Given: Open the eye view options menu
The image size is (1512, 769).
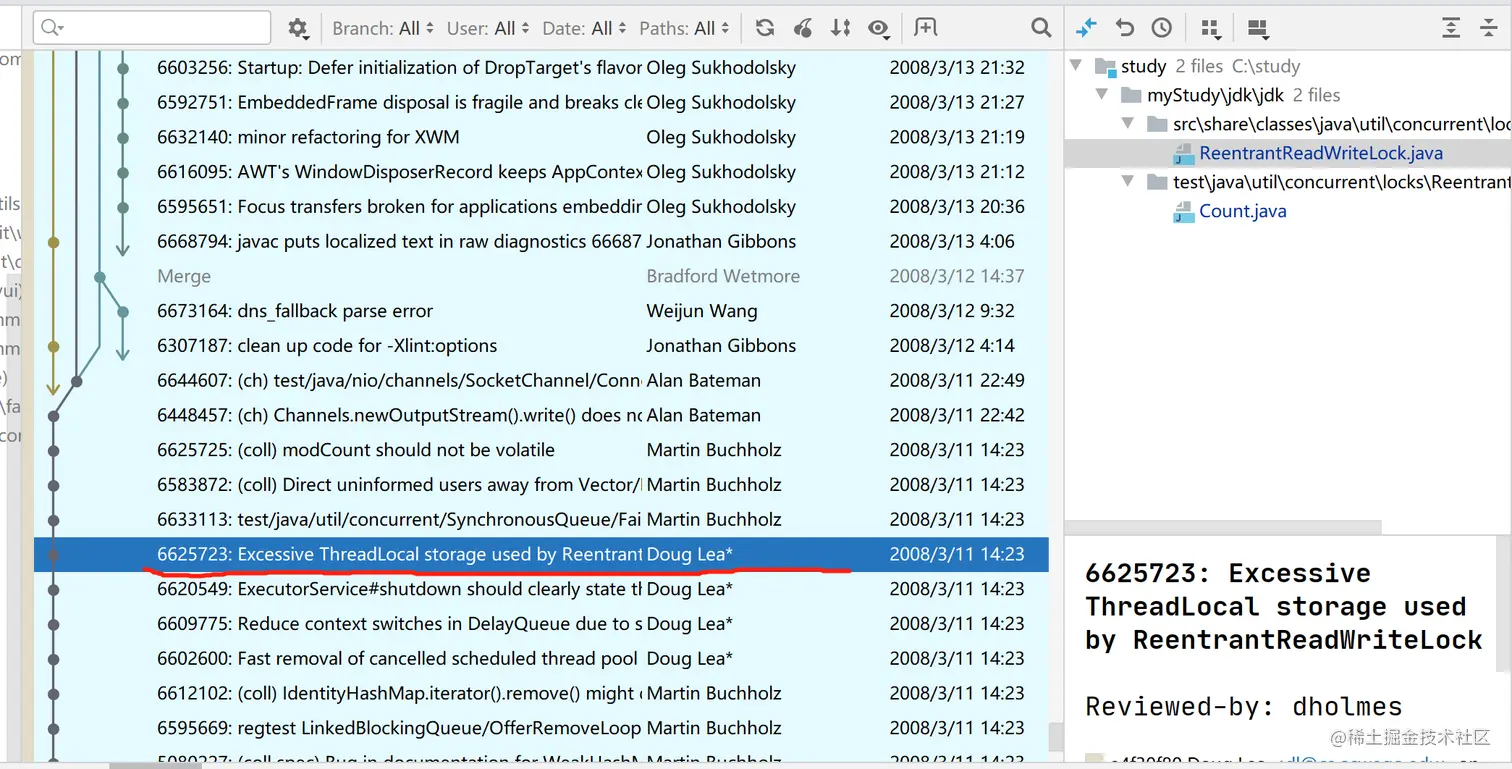Looking at the screenshot, I should [879, 28].
